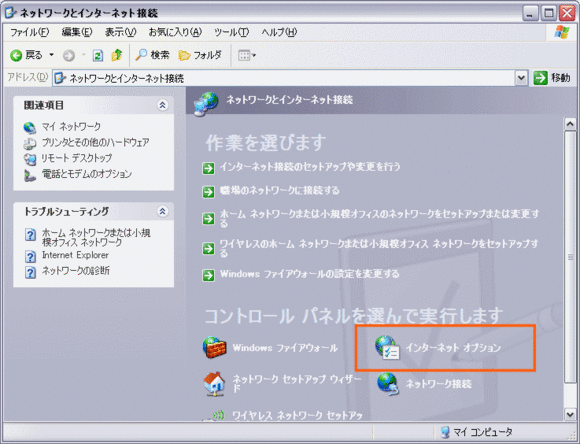Click the vertical scrollbar down arrow
The width and height of the screenshot is (580, 444).
point(570,414)
